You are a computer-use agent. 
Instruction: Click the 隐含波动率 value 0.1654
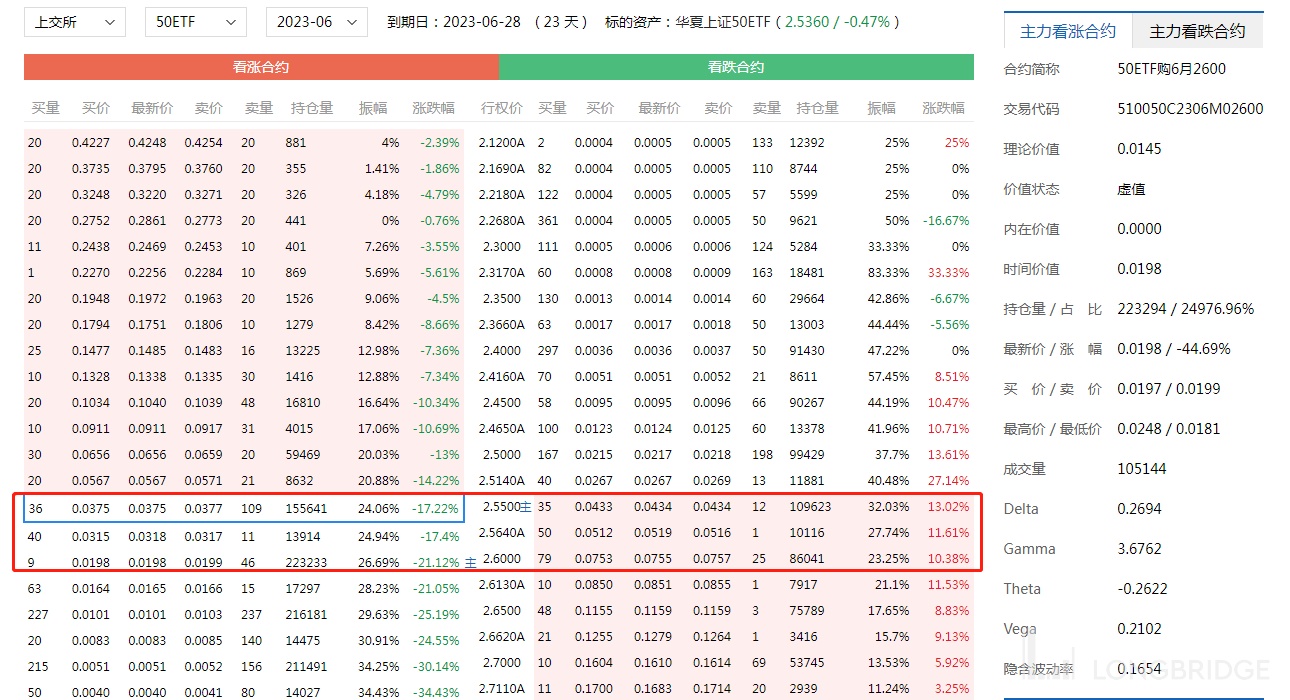pyautogui.click(x=1139, y=669)
